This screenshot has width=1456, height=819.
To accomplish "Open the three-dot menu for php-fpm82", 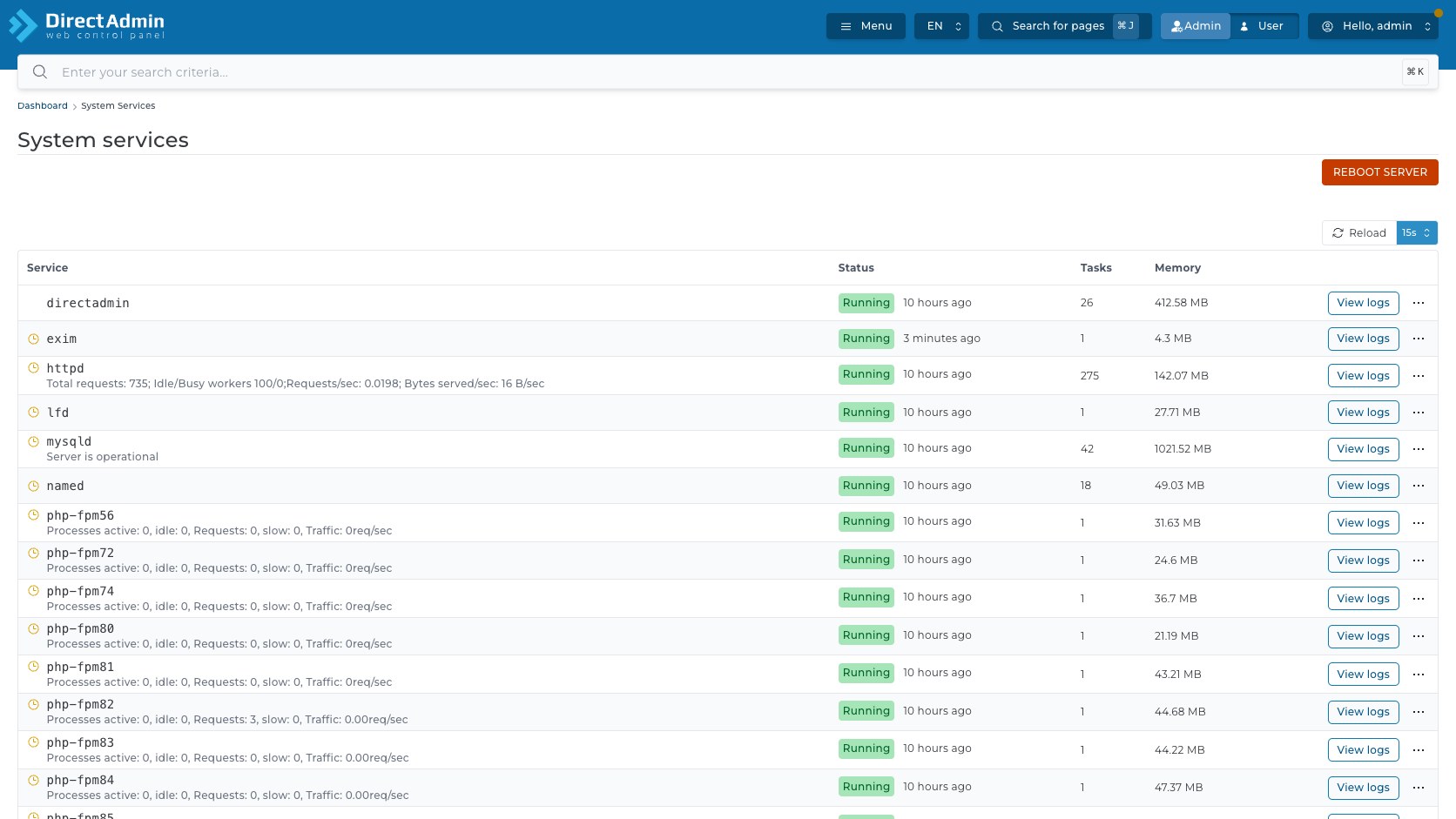I will 1419,712.
